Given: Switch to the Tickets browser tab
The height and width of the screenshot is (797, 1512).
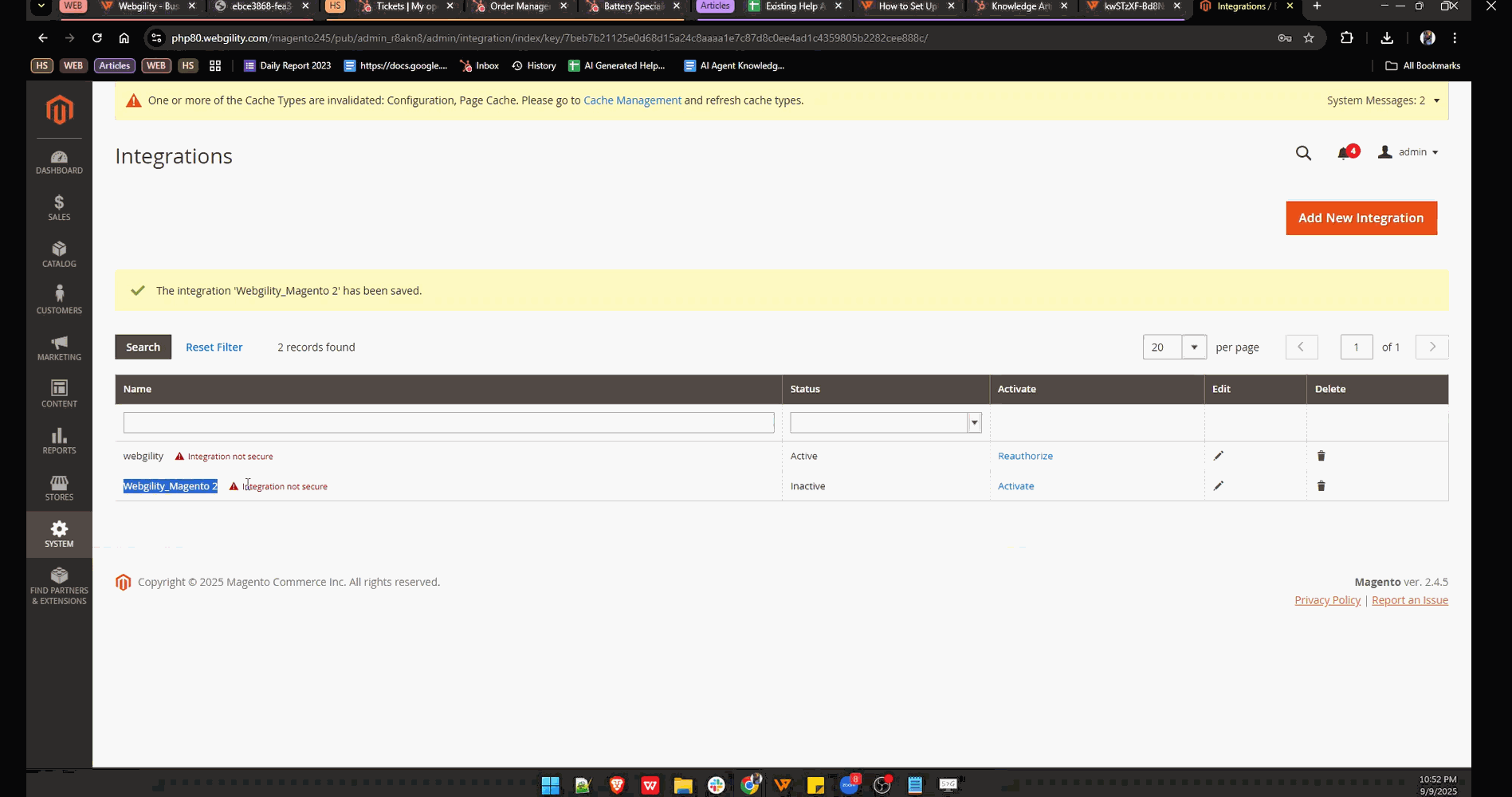Looking at the screenshot, I should (405, 6).
